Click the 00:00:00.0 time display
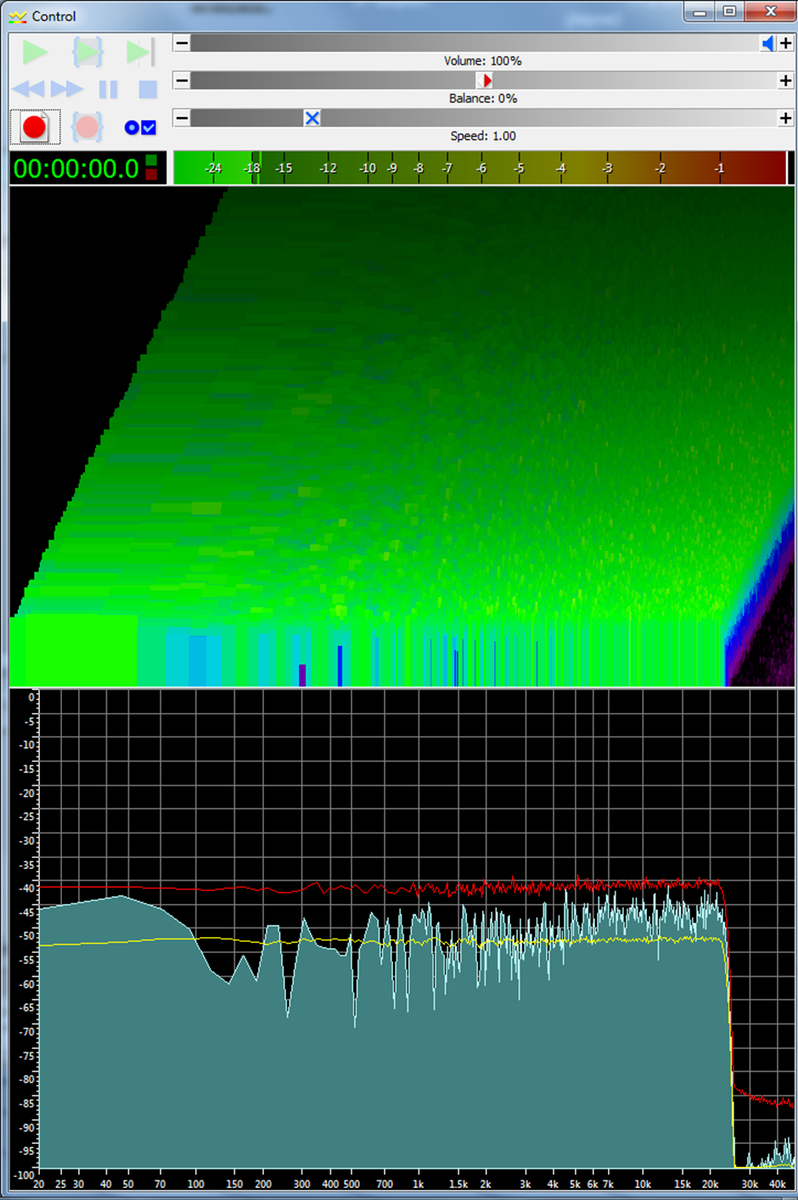 [76, 168]
